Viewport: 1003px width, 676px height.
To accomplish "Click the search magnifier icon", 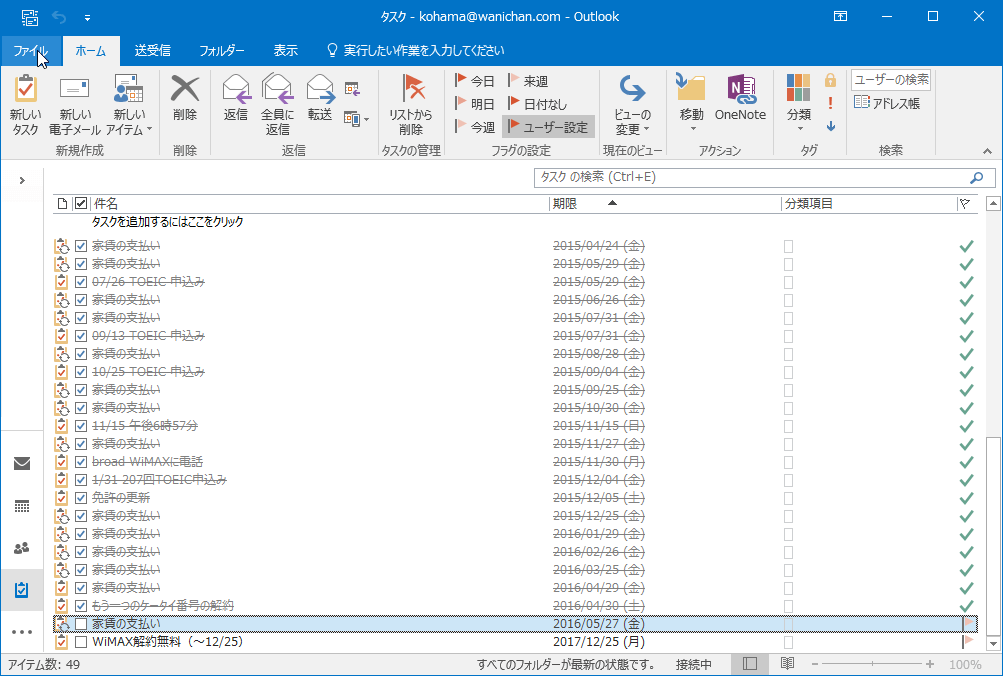I will tap(976, 177).
